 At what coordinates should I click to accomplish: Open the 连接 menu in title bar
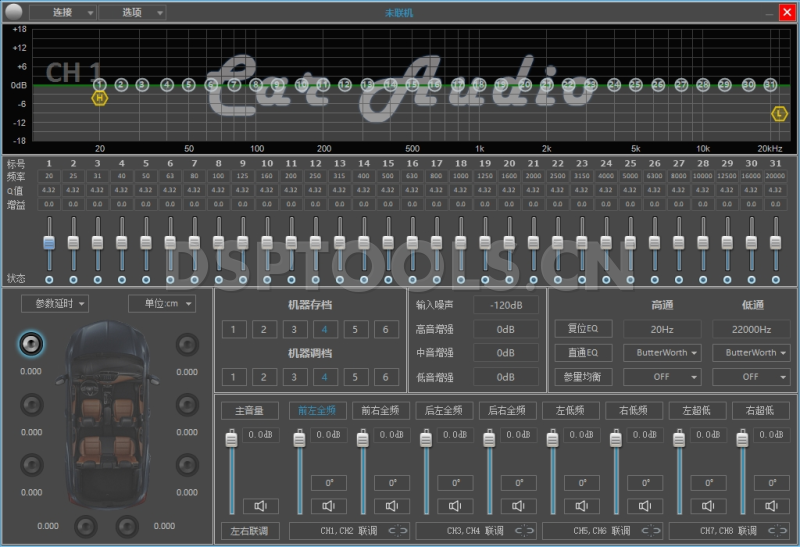point(62,12)
